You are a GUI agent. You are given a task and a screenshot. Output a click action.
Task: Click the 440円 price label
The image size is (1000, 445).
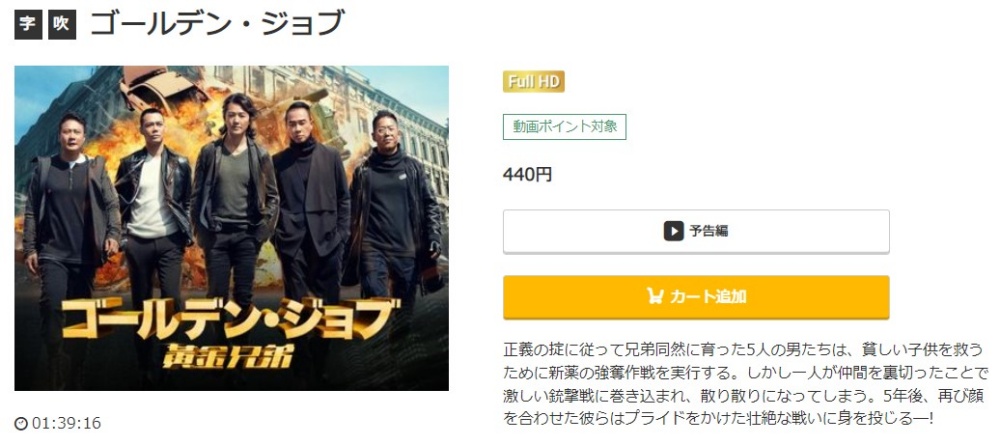point(527,174)
